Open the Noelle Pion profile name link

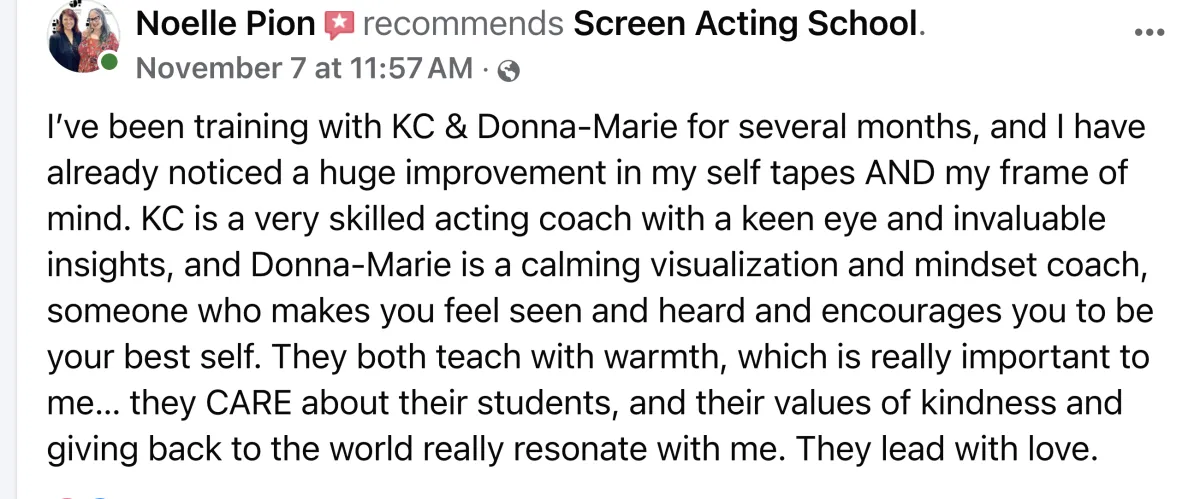pos(225,25)
